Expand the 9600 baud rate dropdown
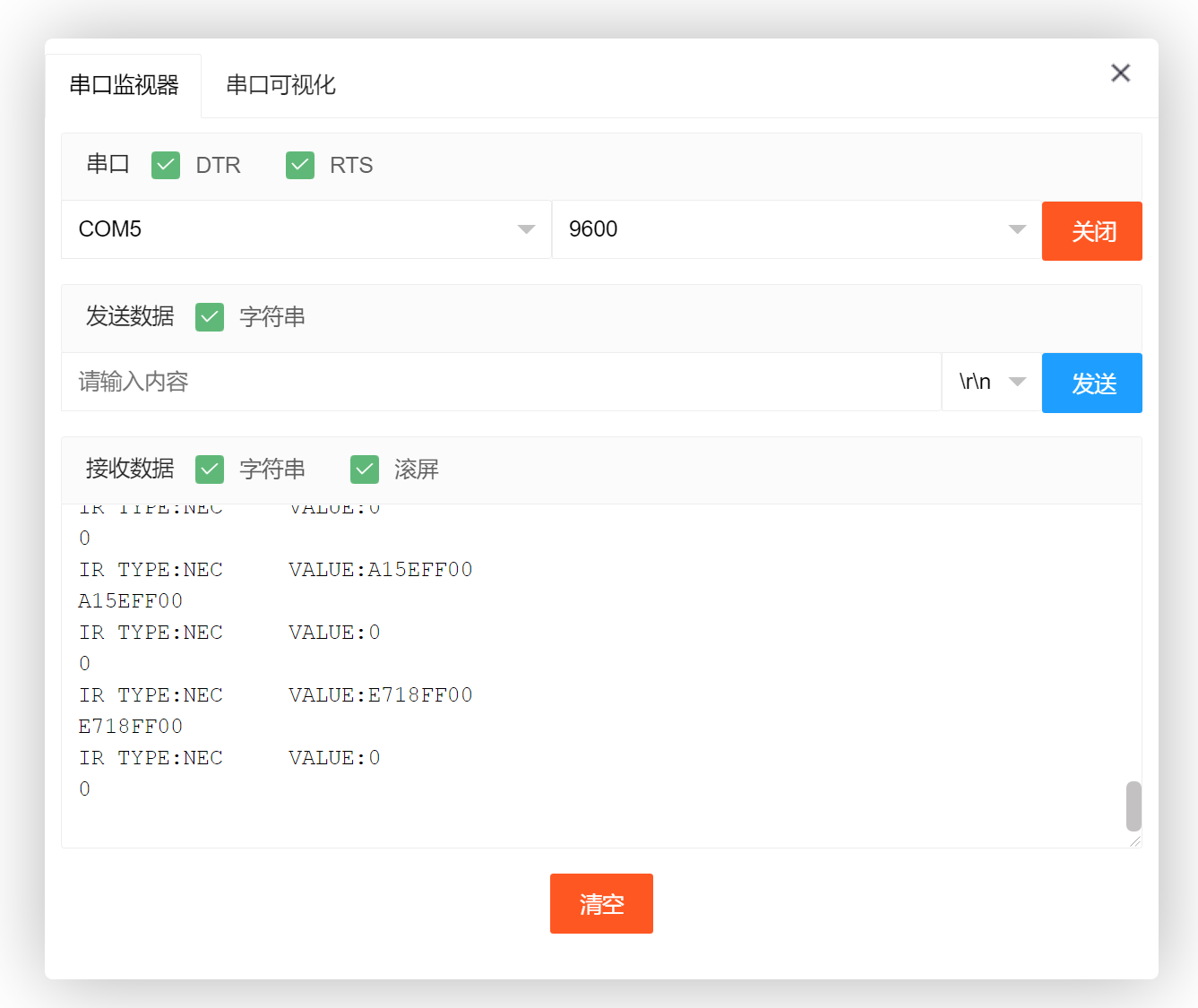The height and width of the screenshot is (1008, 1198). pyautogui.click(x=796, y=229)
